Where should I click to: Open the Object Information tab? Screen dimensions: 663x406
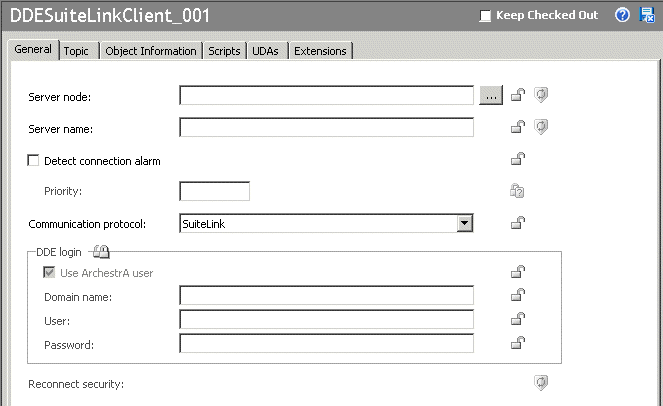tap(151, 51)
